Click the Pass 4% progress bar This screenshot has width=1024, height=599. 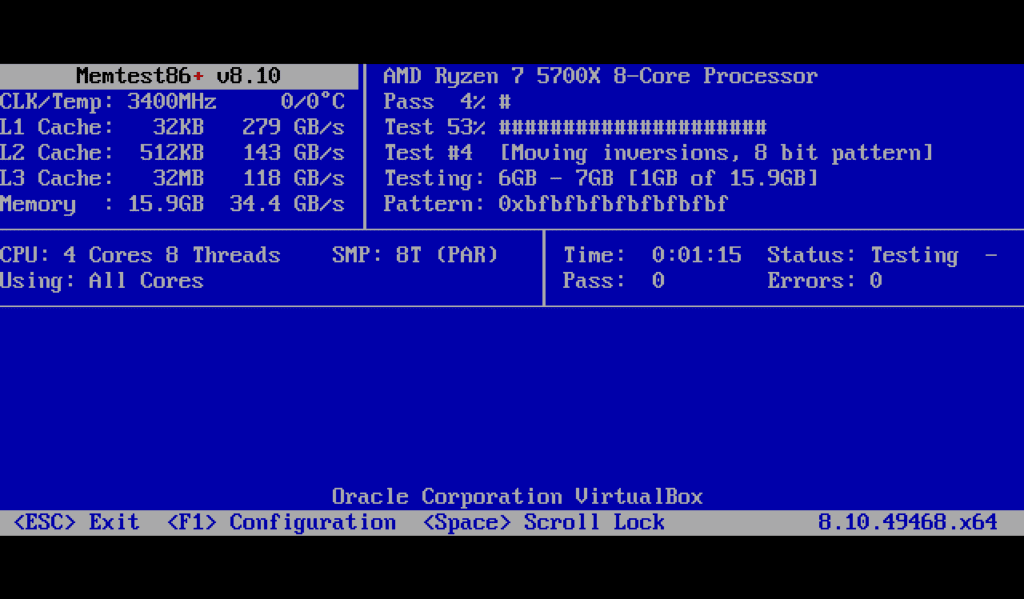point(447,102)
